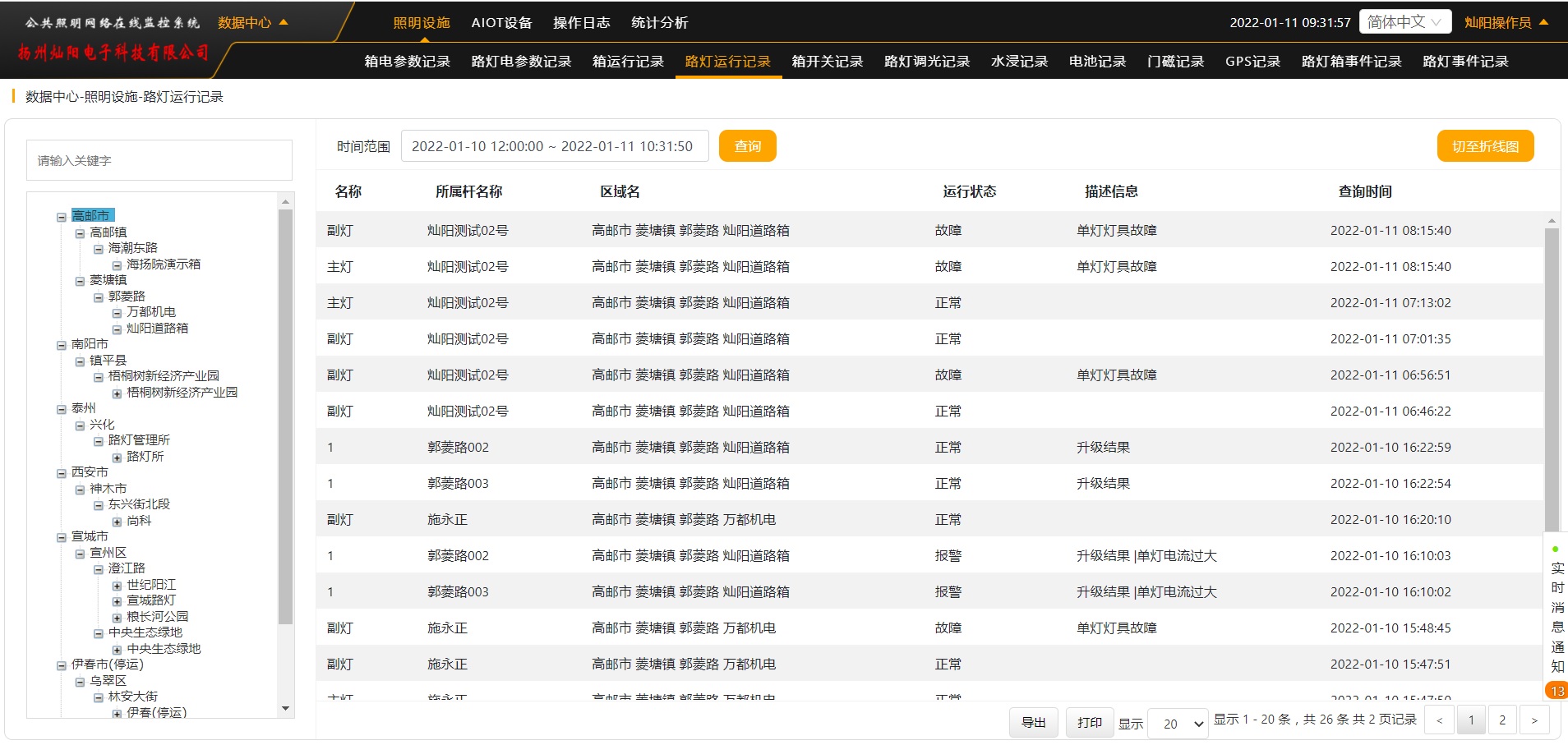Switch to the 箱运行记录 tab
The height and width of the screenshot is (745, 1568).
pyautogui.click(x=628, y=62)
